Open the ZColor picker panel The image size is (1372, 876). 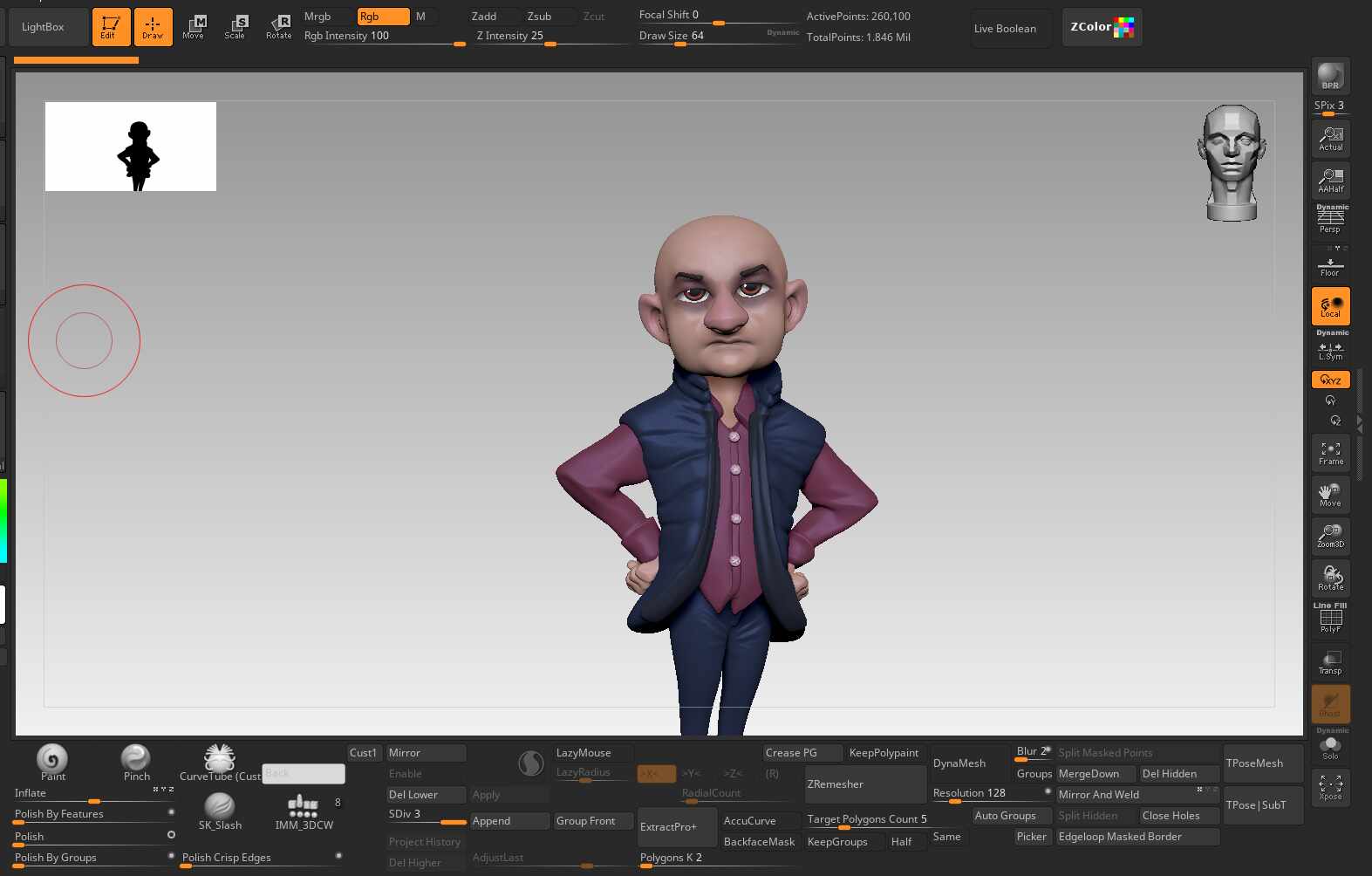point(1102,27)
